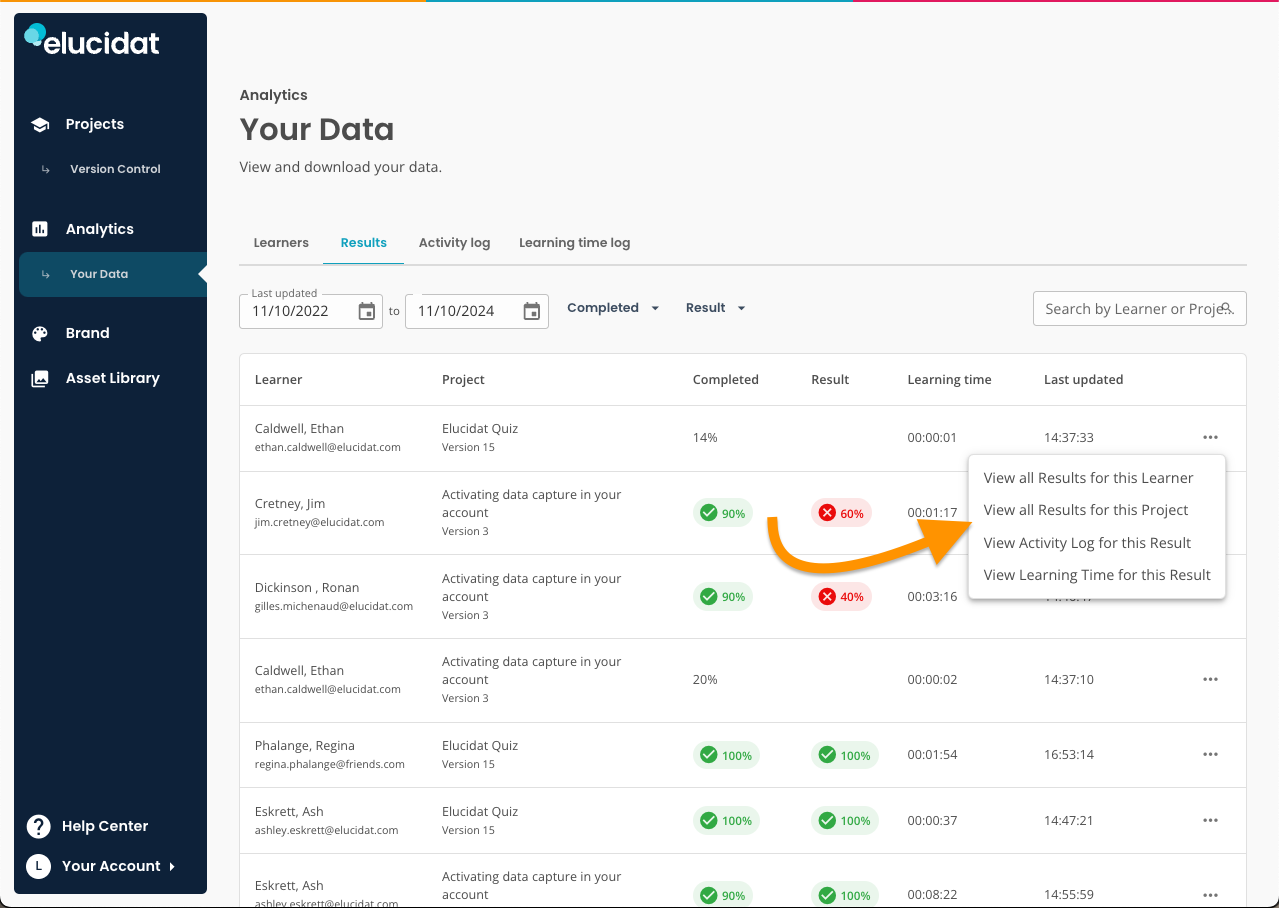Open three-dot menu for Ash Eskrett 14:47:21 row
This screenshot has height=908, width=1279.
point(1210,820)
